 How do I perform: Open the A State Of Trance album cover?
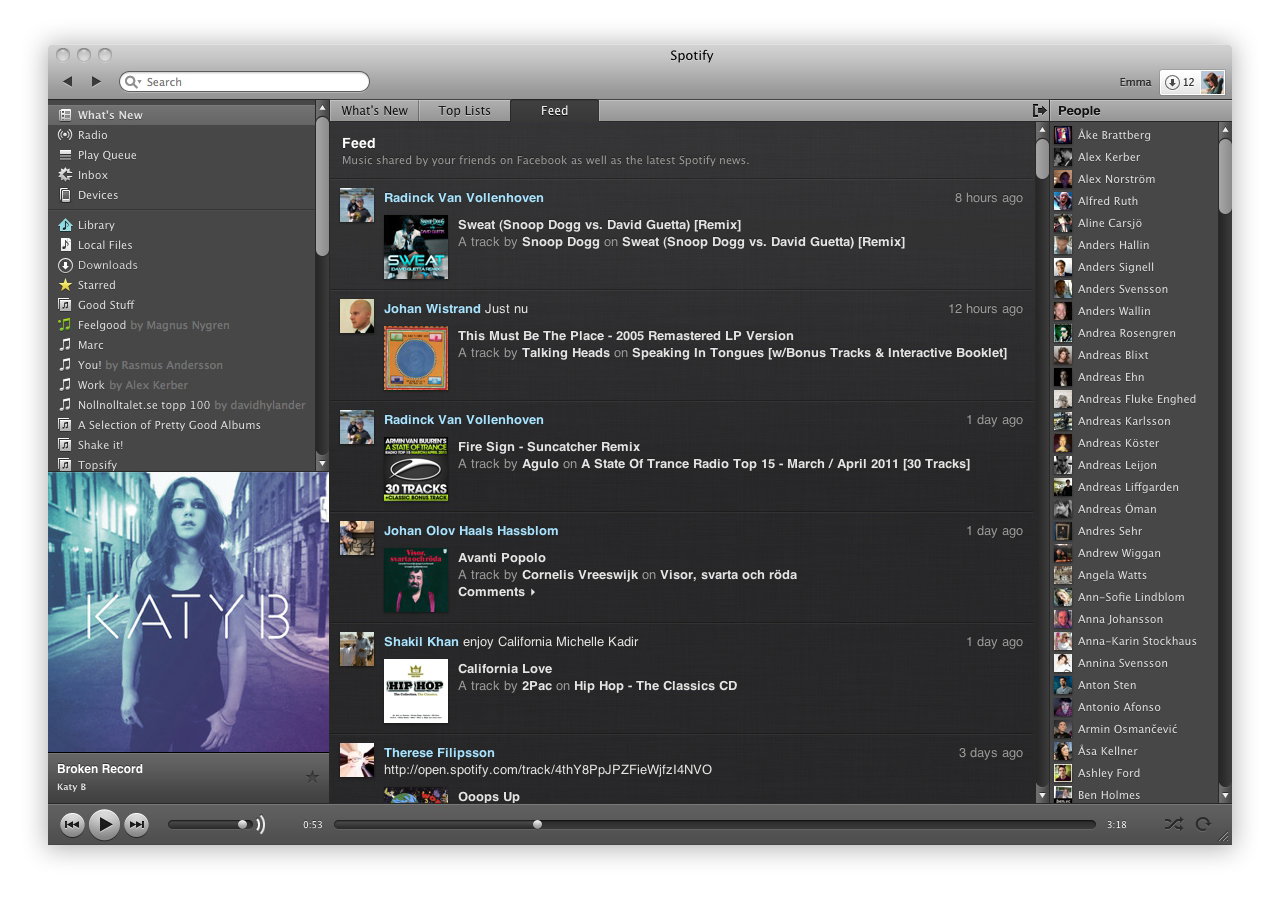point(416,469)
